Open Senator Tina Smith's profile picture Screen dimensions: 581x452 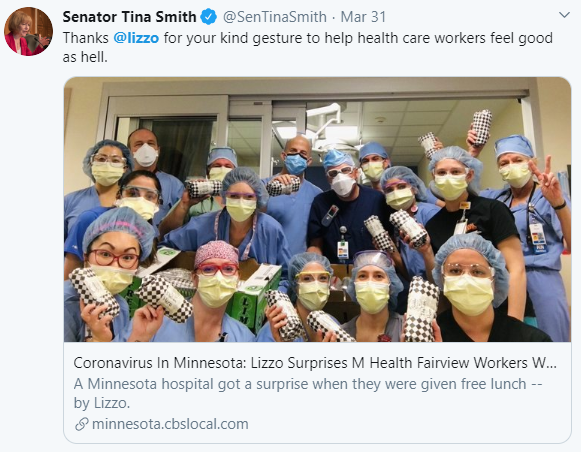point(28,31)
